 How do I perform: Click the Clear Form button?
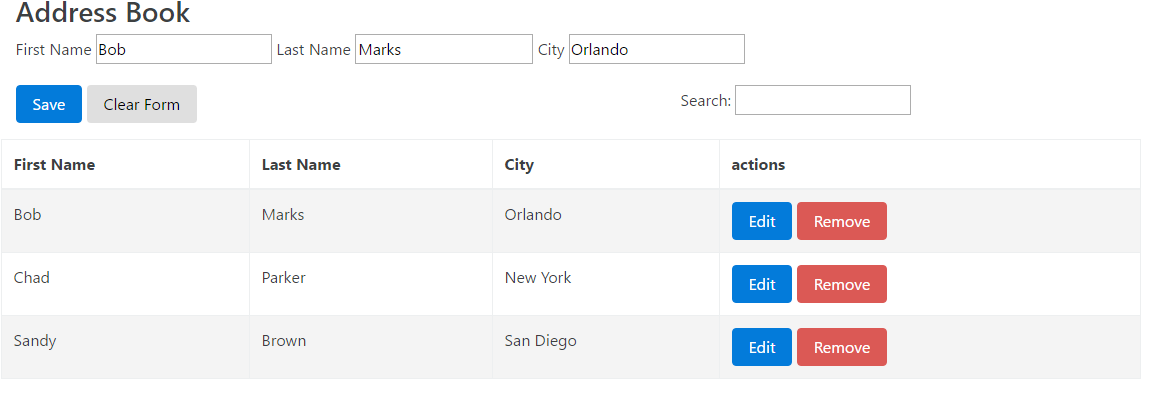pyautogui.click(x=142, y=104)
